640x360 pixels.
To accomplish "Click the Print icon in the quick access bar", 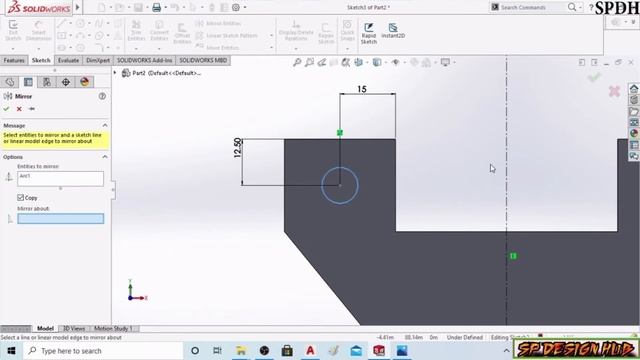I will click(156, 7).
